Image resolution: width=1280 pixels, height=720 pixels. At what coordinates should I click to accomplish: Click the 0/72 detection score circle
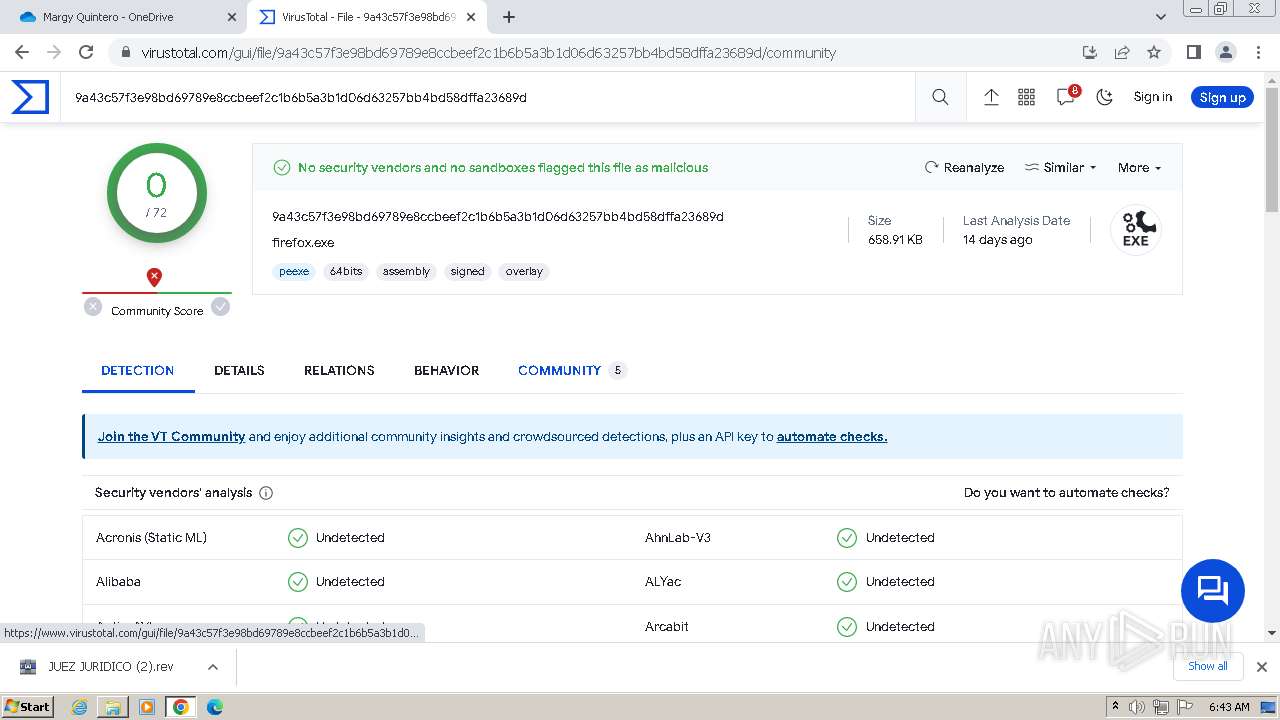pyautogui.click(x=156, y=194)
